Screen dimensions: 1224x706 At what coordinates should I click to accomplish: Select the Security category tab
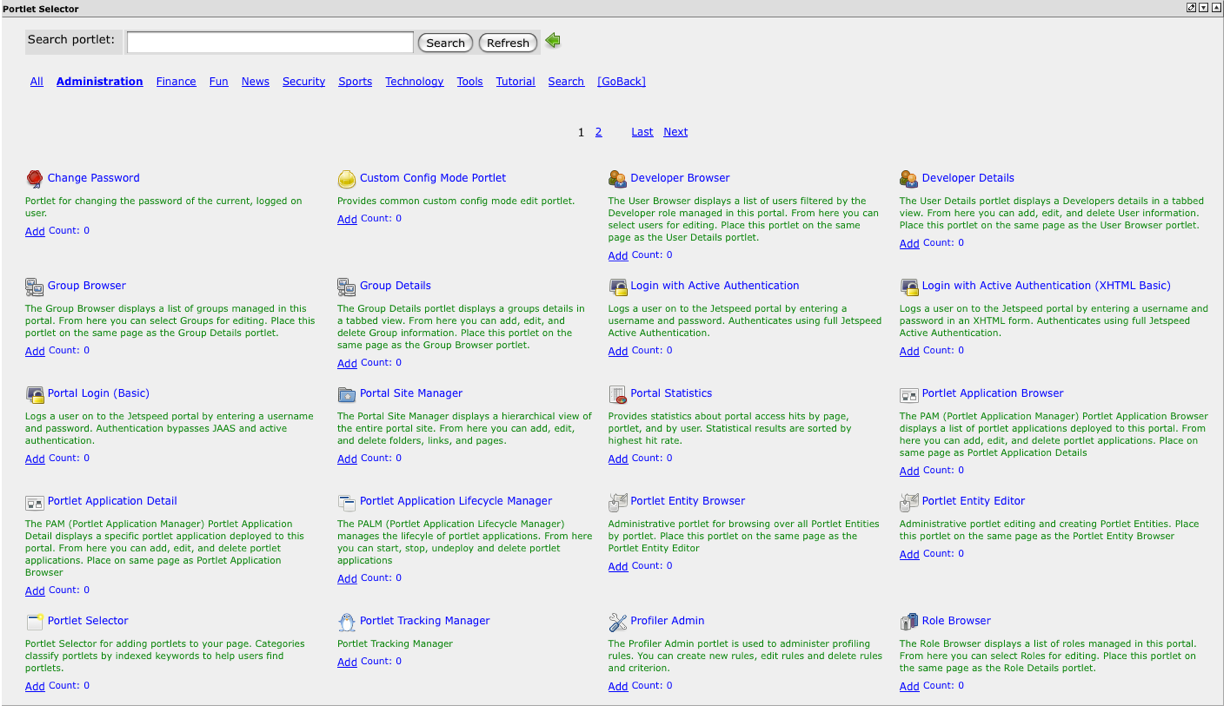303,82
